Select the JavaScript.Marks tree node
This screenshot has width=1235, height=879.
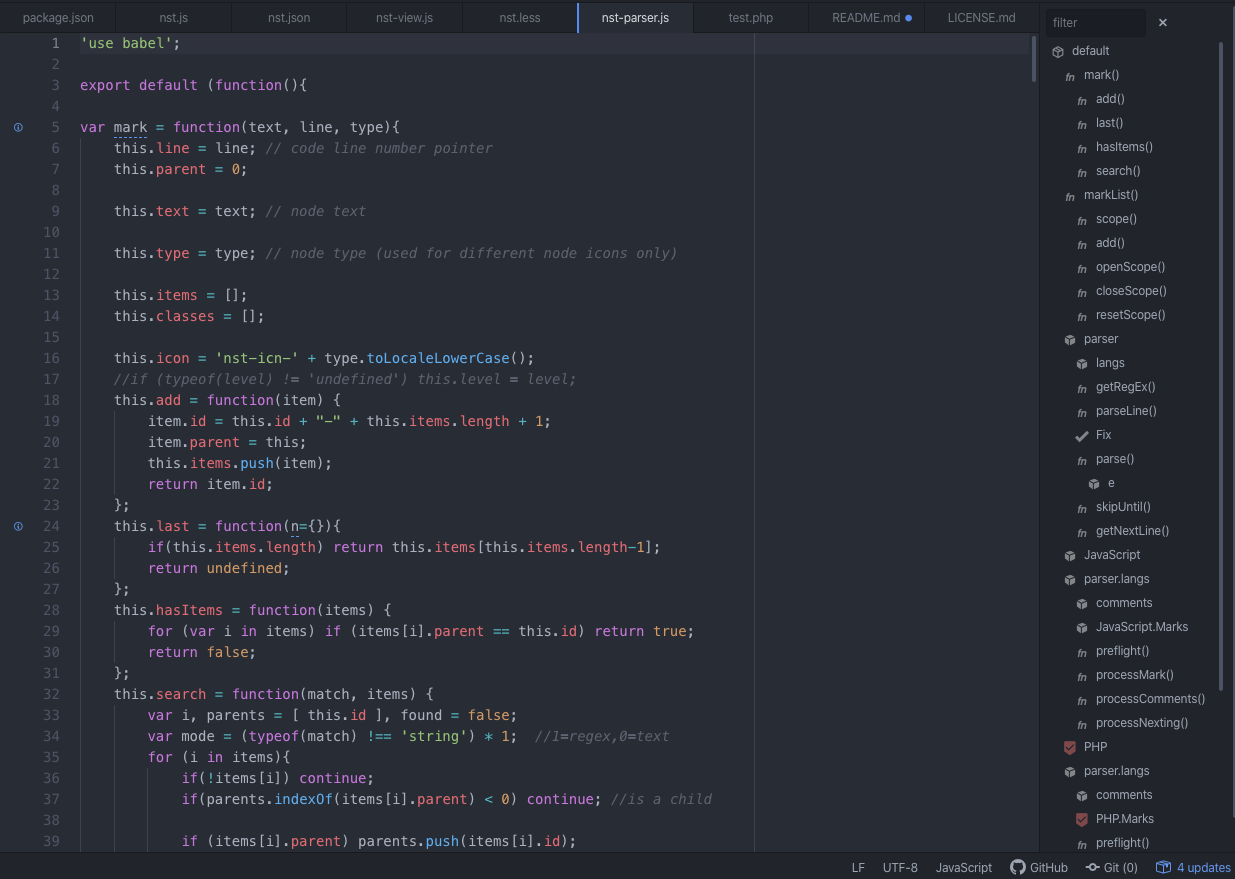click(x=1141, y=627)
